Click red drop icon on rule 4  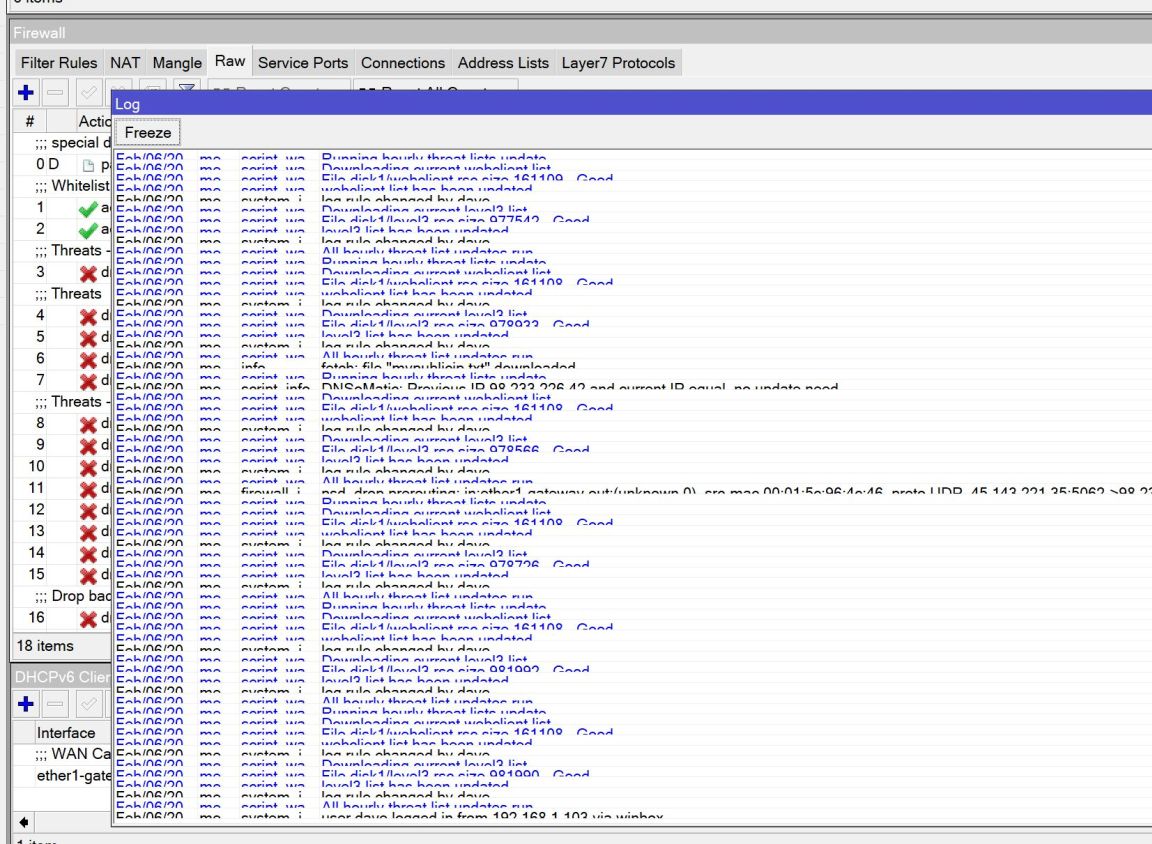click(88, 317)
